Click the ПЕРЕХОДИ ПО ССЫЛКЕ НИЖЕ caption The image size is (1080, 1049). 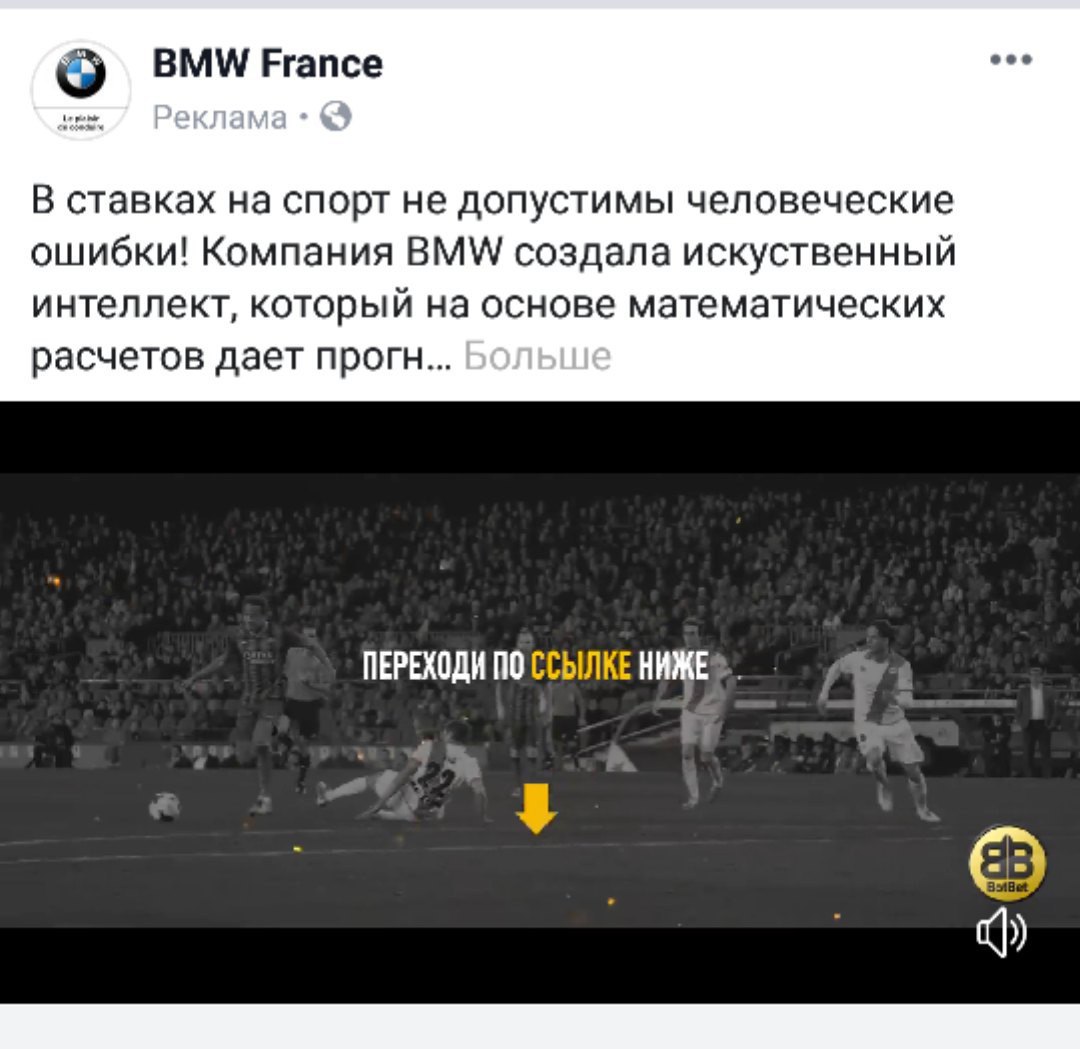pyautogui.click(x=536, y=667)
